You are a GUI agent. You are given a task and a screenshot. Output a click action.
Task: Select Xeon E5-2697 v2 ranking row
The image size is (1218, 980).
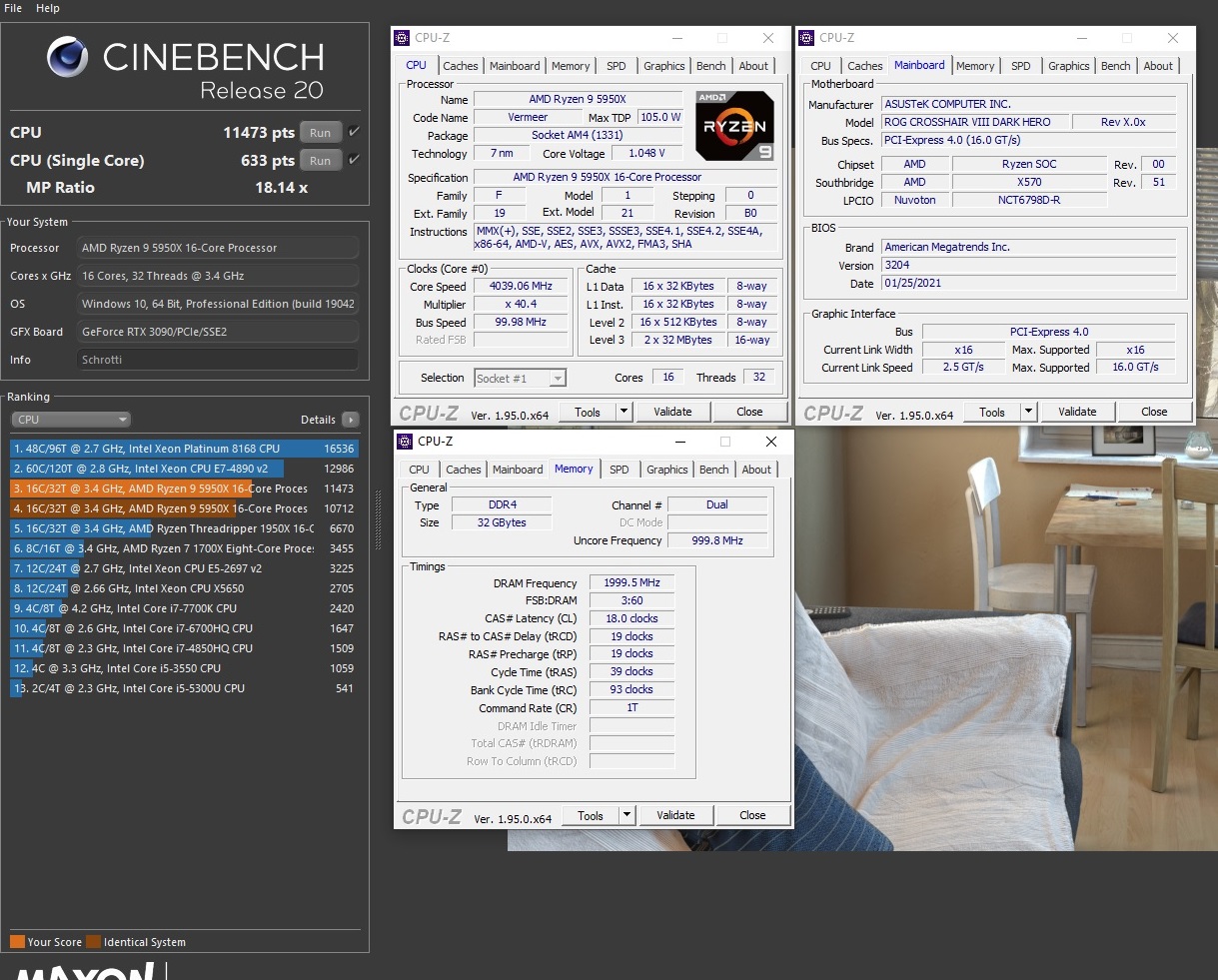tap(184, 568)
